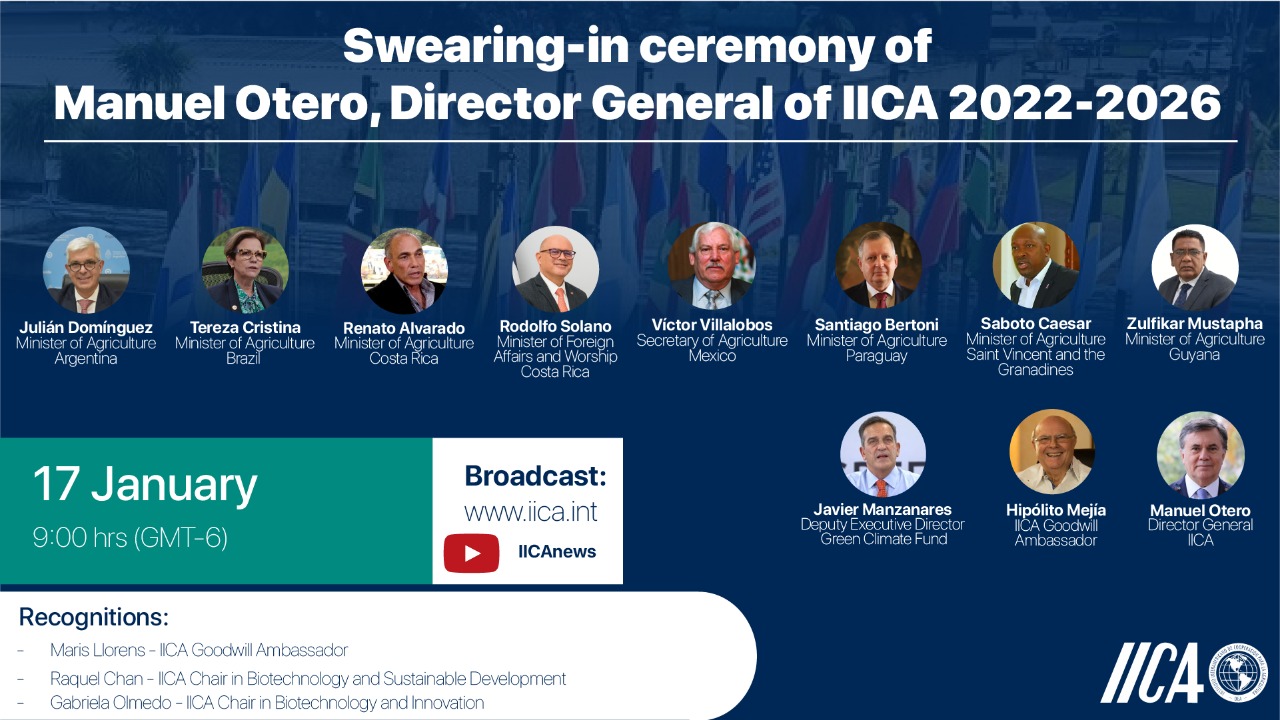Click the Gabriela Olmedo recognition line
The width and height of the screenshot is (1280, 720).
(267, 703)
